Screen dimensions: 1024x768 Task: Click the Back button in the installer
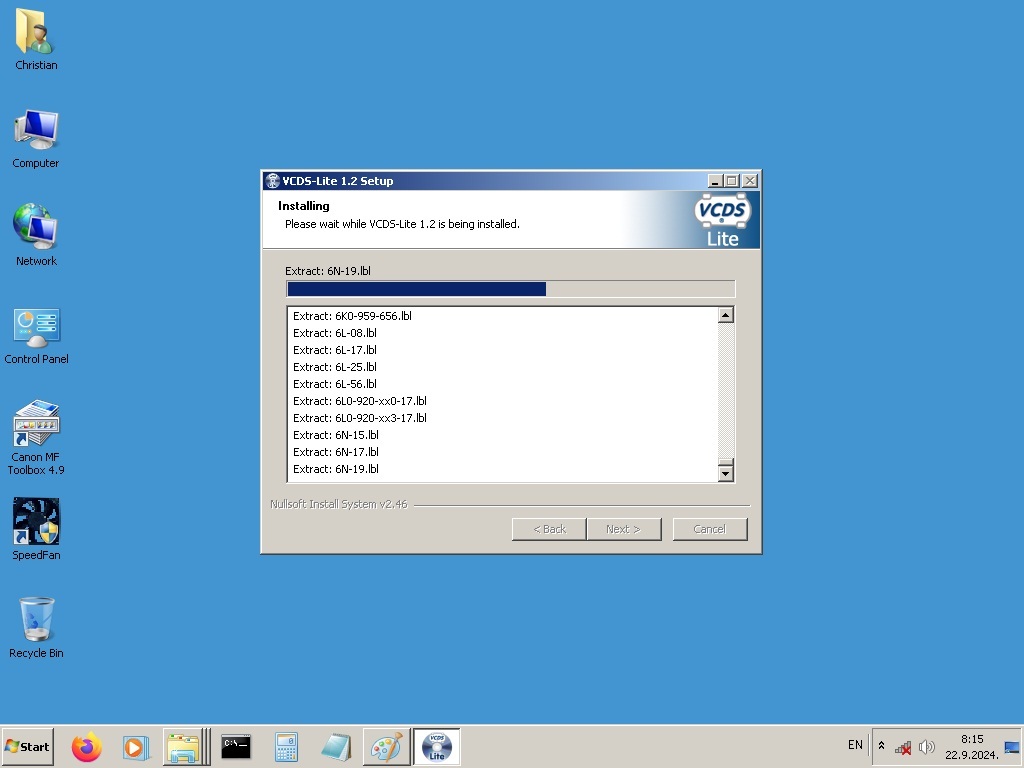549,529
